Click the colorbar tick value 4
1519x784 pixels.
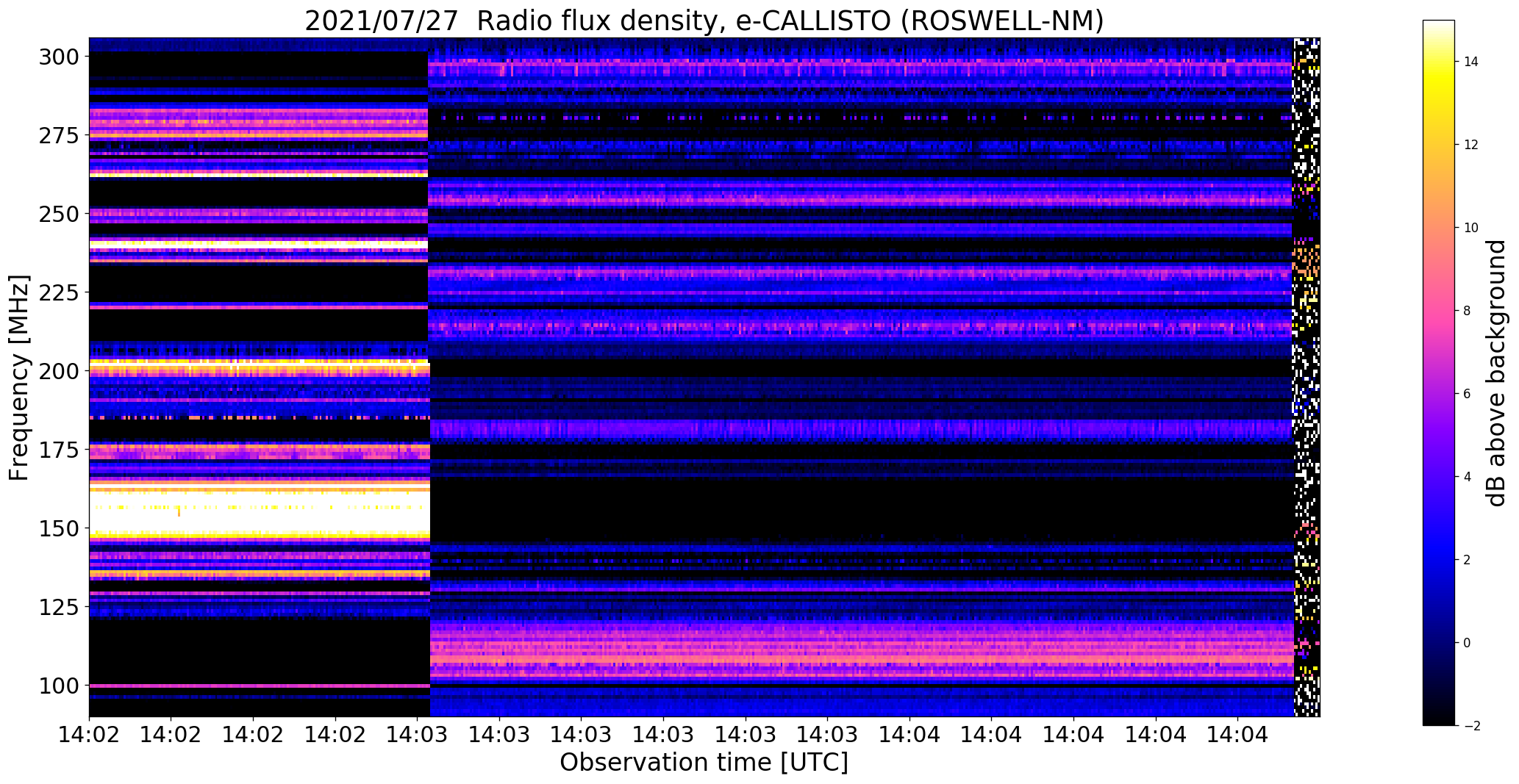pyautogui.click(x=1467, y=477)
